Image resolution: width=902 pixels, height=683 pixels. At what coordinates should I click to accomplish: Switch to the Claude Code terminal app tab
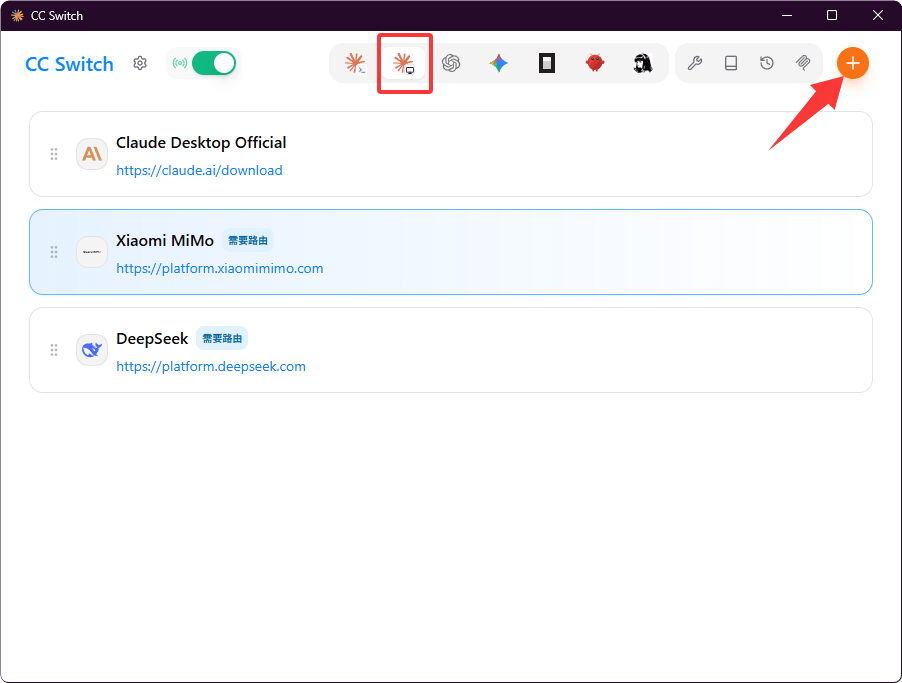[x=355, y=63]
